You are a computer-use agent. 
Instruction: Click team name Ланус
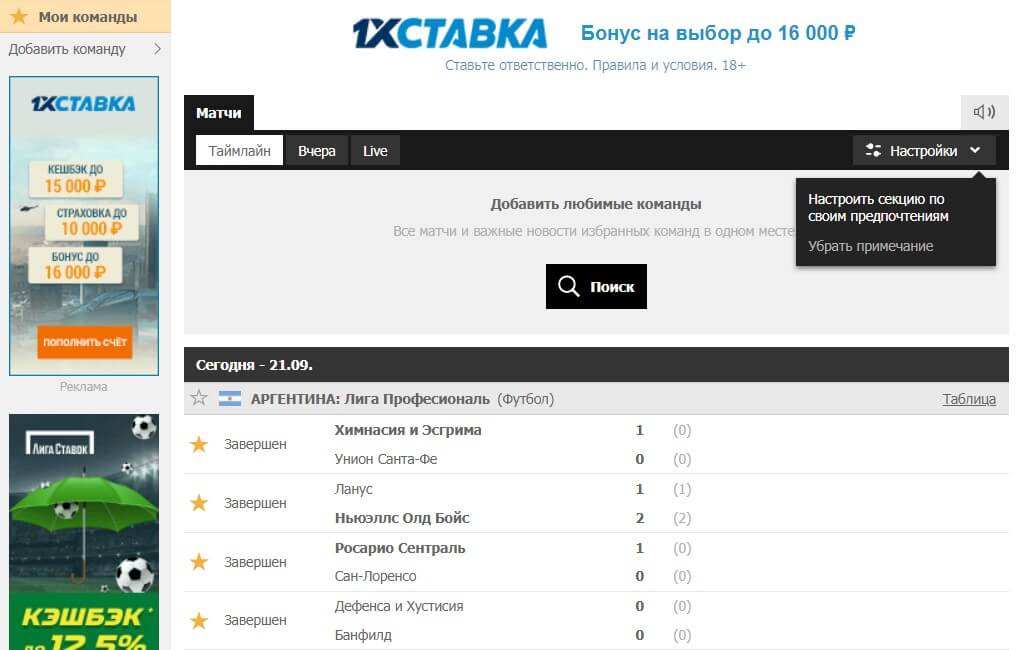[x=353, y=489]
